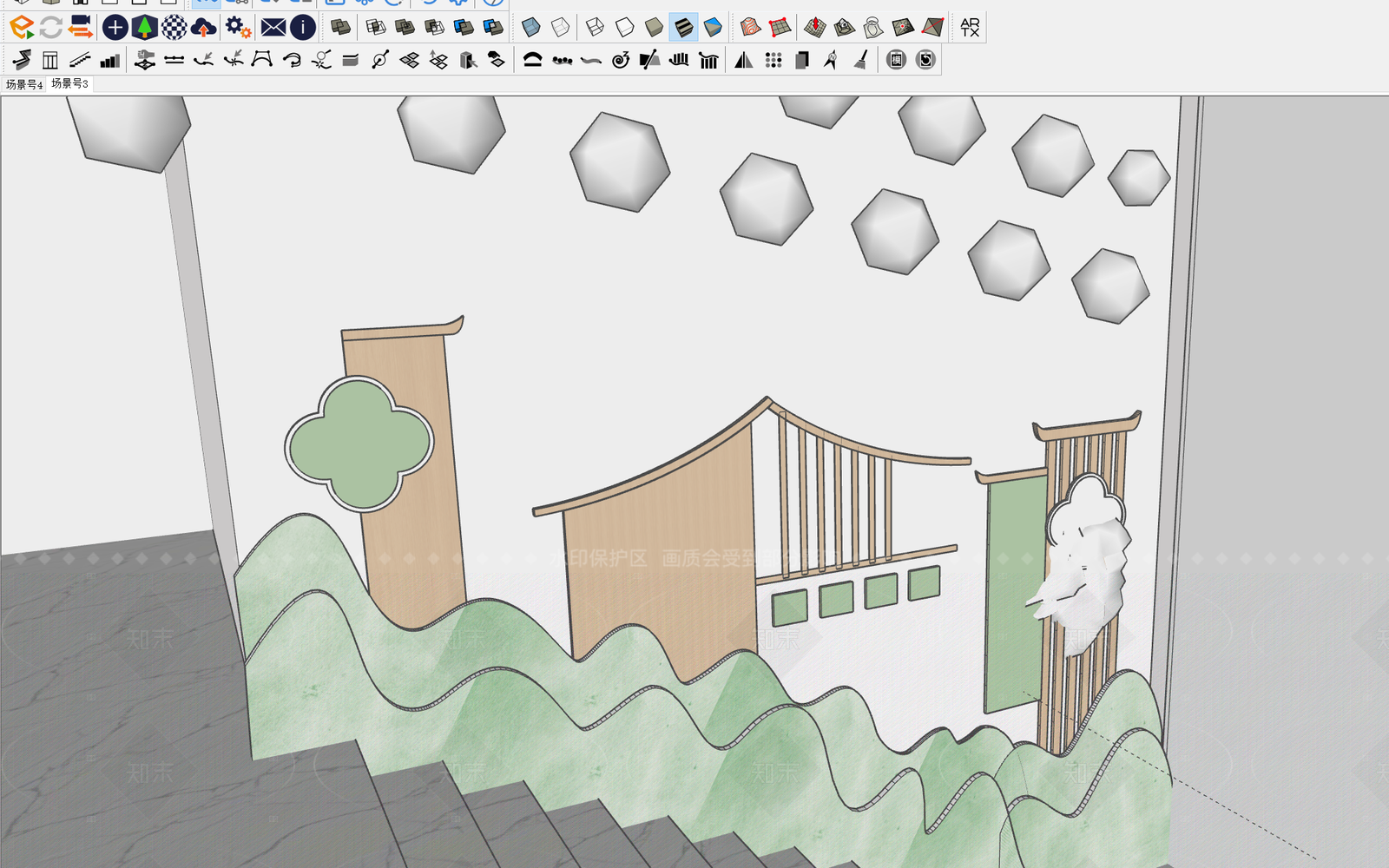This screenshot has width=1389, height=868.
Task: Click the green quatrefoil shape in model
Action: coord(359,444)
